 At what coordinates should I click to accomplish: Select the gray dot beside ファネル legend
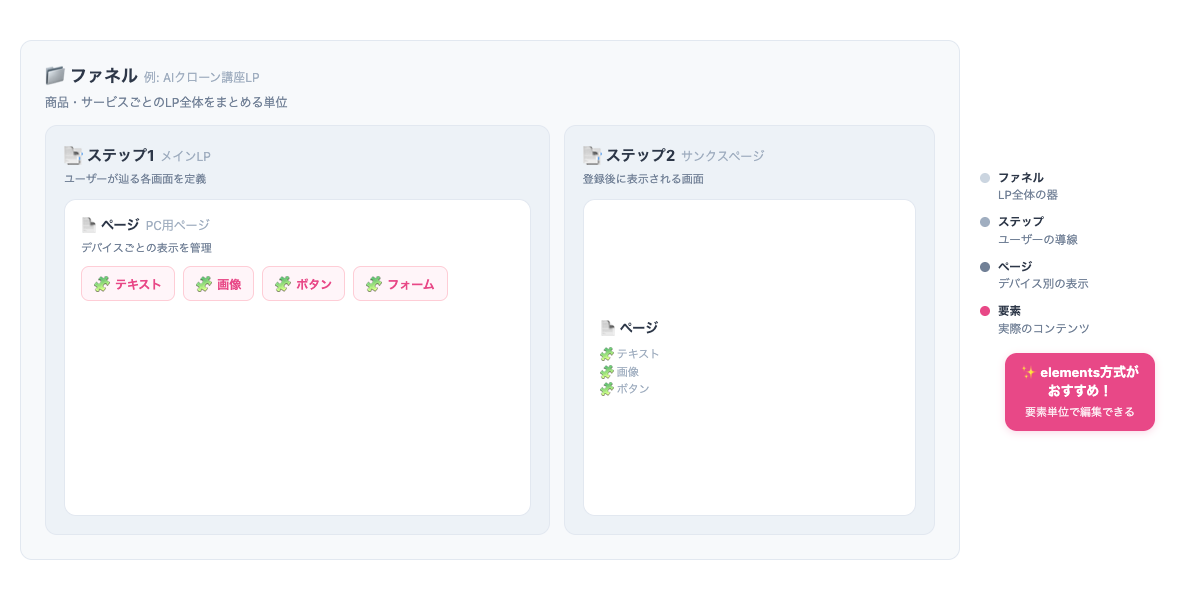984,178
